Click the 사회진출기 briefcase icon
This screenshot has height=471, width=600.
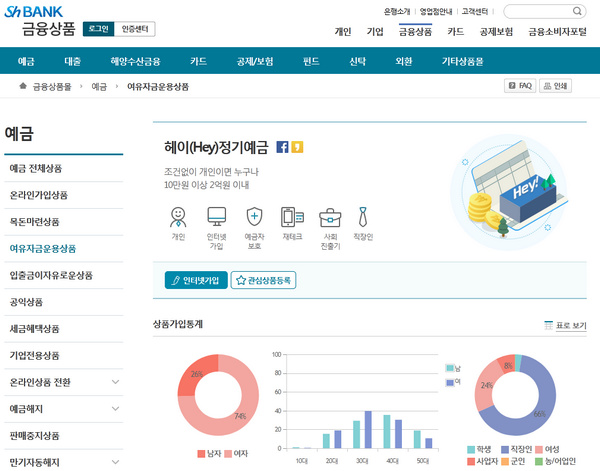click(x=330, y=218)
